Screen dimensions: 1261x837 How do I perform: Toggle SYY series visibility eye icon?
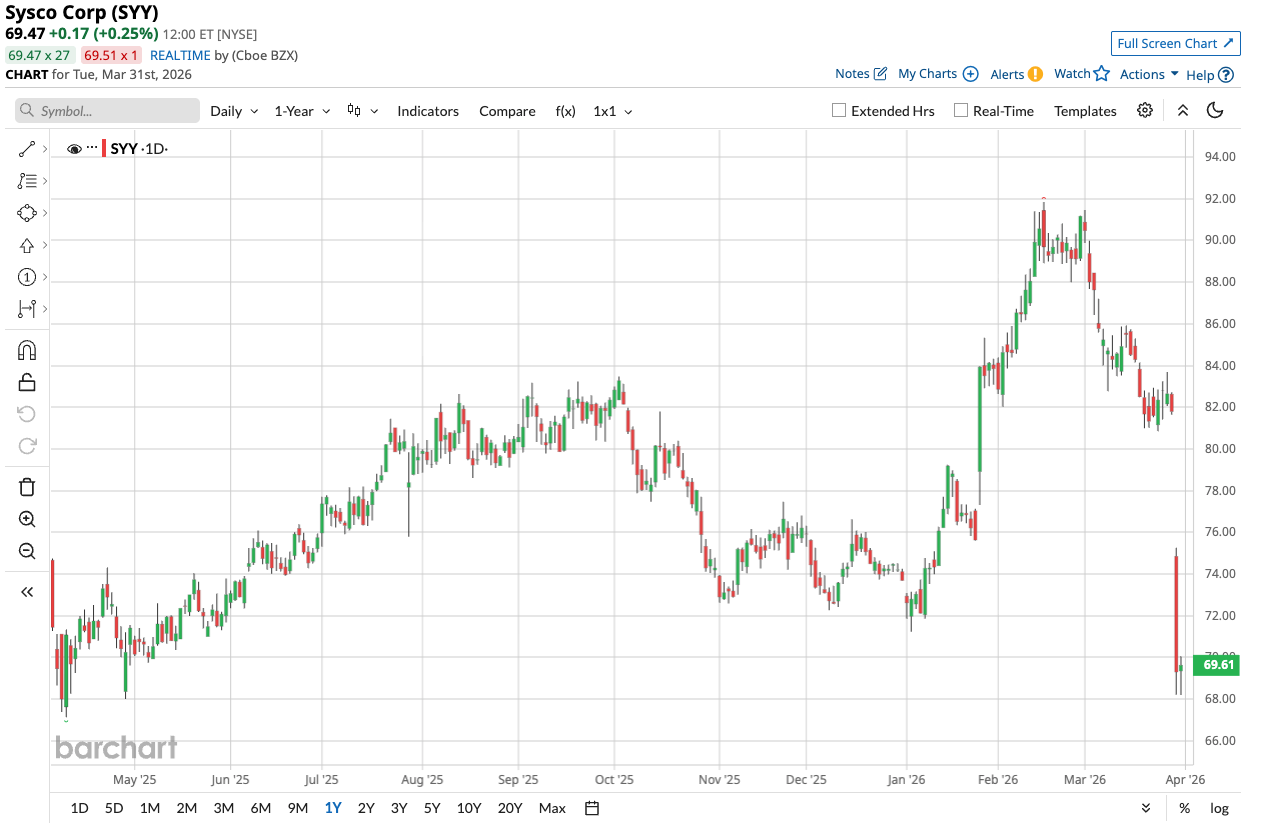click(x=74, y=149)
